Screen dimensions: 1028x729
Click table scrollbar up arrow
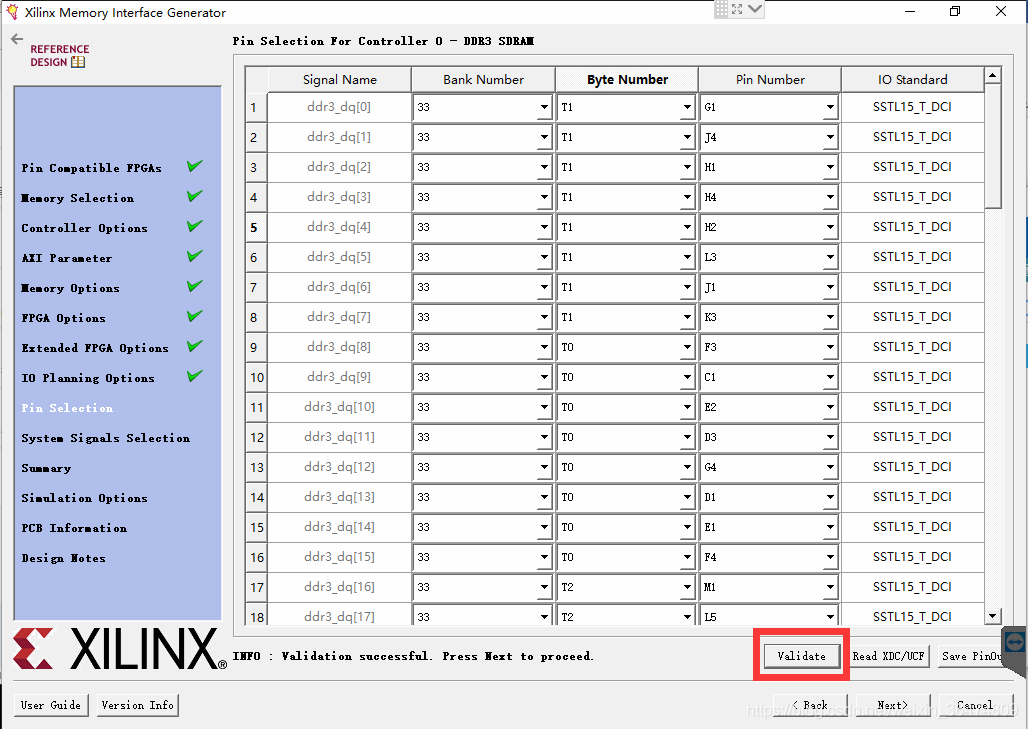pos(993,75)
